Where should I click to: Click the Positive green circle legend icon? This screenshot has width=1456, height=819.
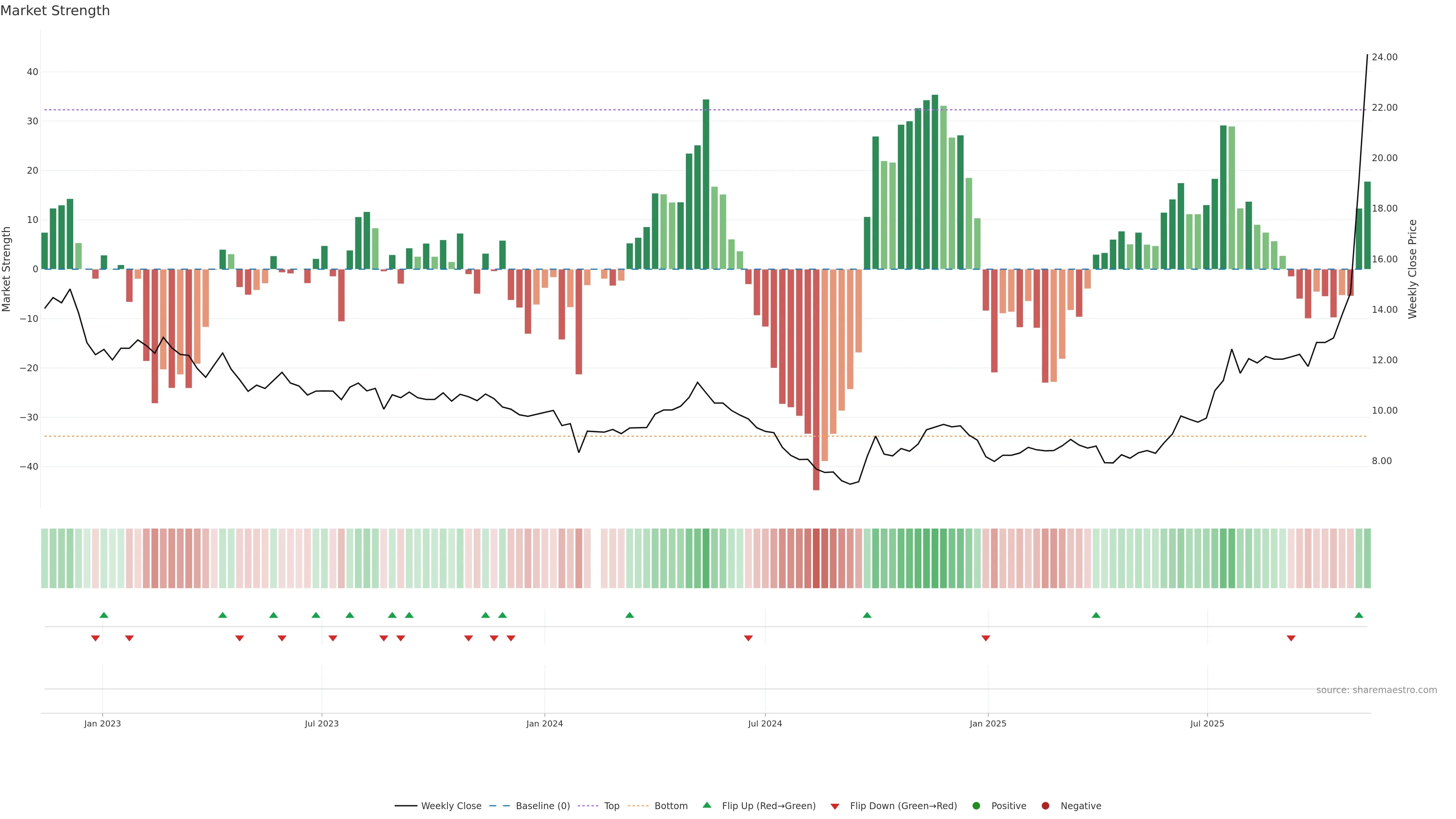pos(976,806)
